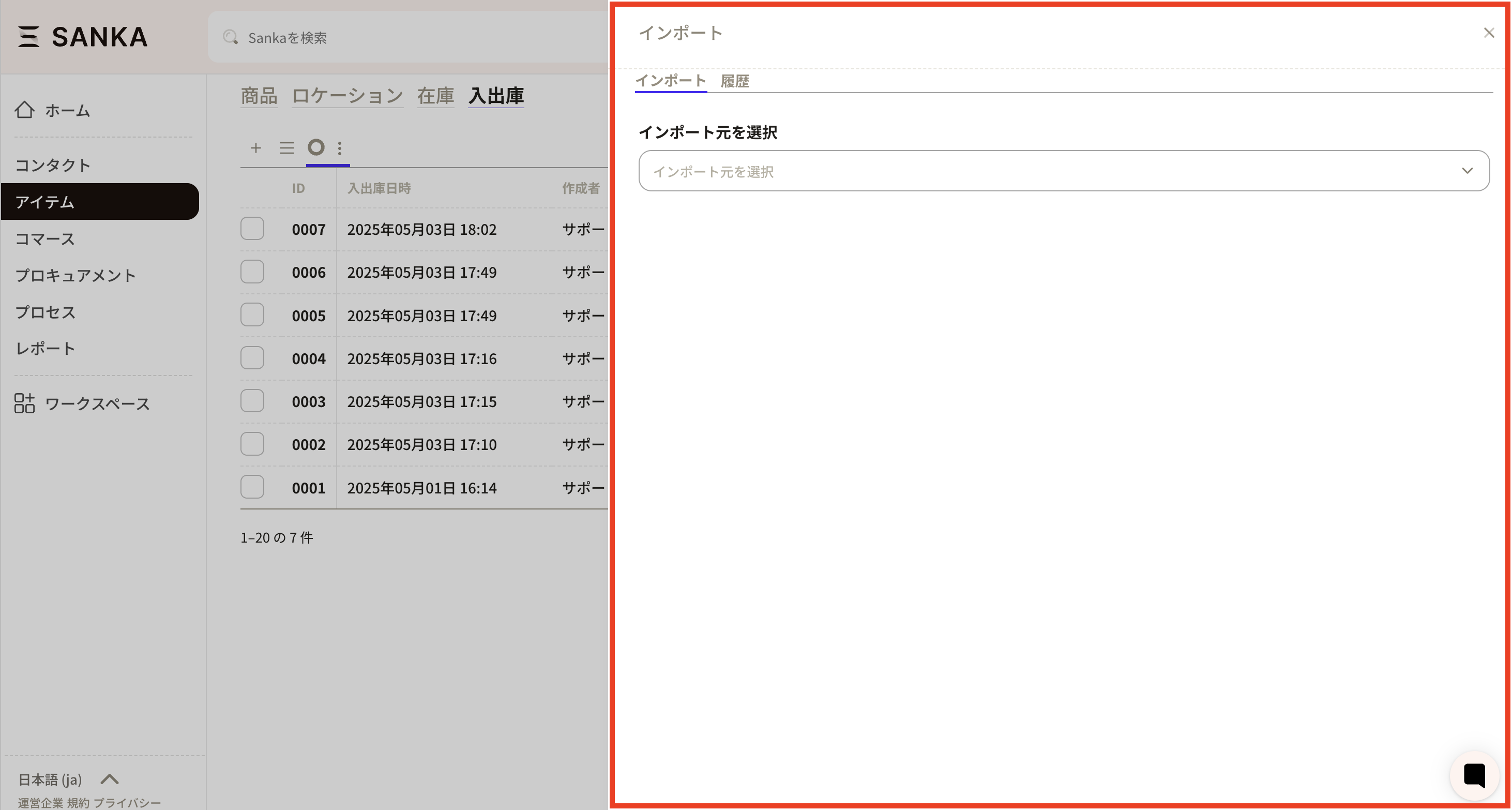Click the プライバシー footer link
1512x810 pixels.
point(127,802)
